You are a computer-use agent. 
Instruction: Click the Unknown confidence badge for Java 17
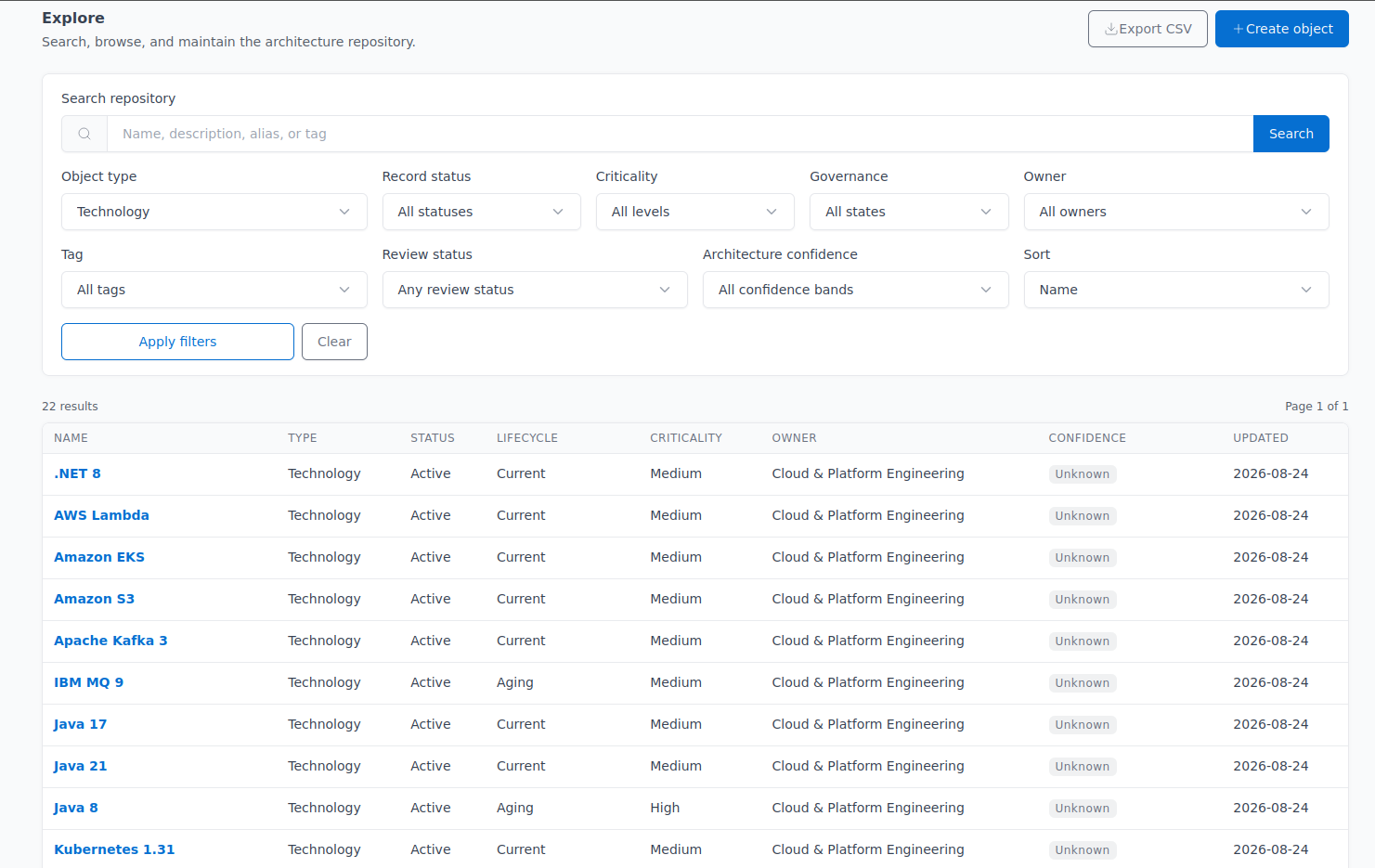click(x=1083, y=725)
